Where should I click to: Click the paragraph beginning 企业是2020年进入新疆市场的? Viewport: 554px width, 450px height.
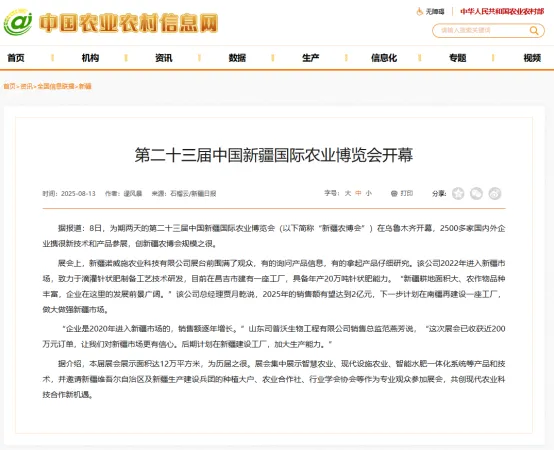coord(274,336)
